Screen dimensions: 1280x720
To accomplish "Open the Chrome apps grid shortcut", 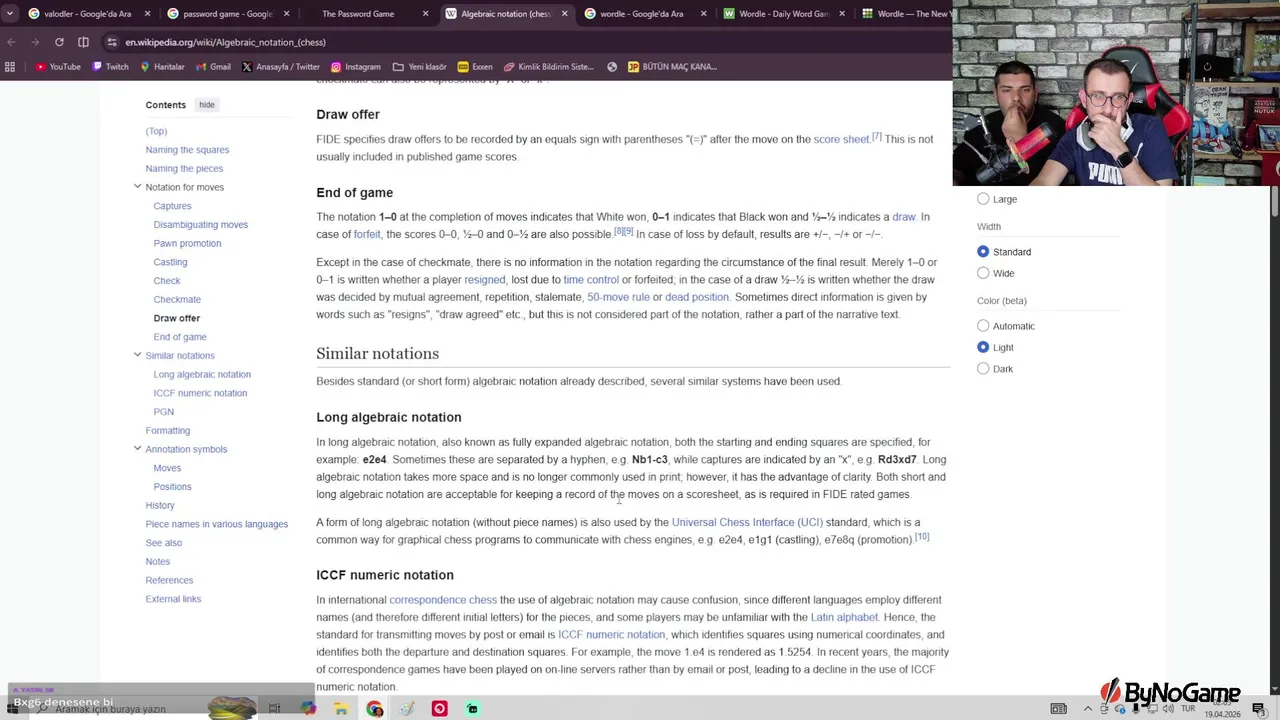I will [x=10, y=67].
